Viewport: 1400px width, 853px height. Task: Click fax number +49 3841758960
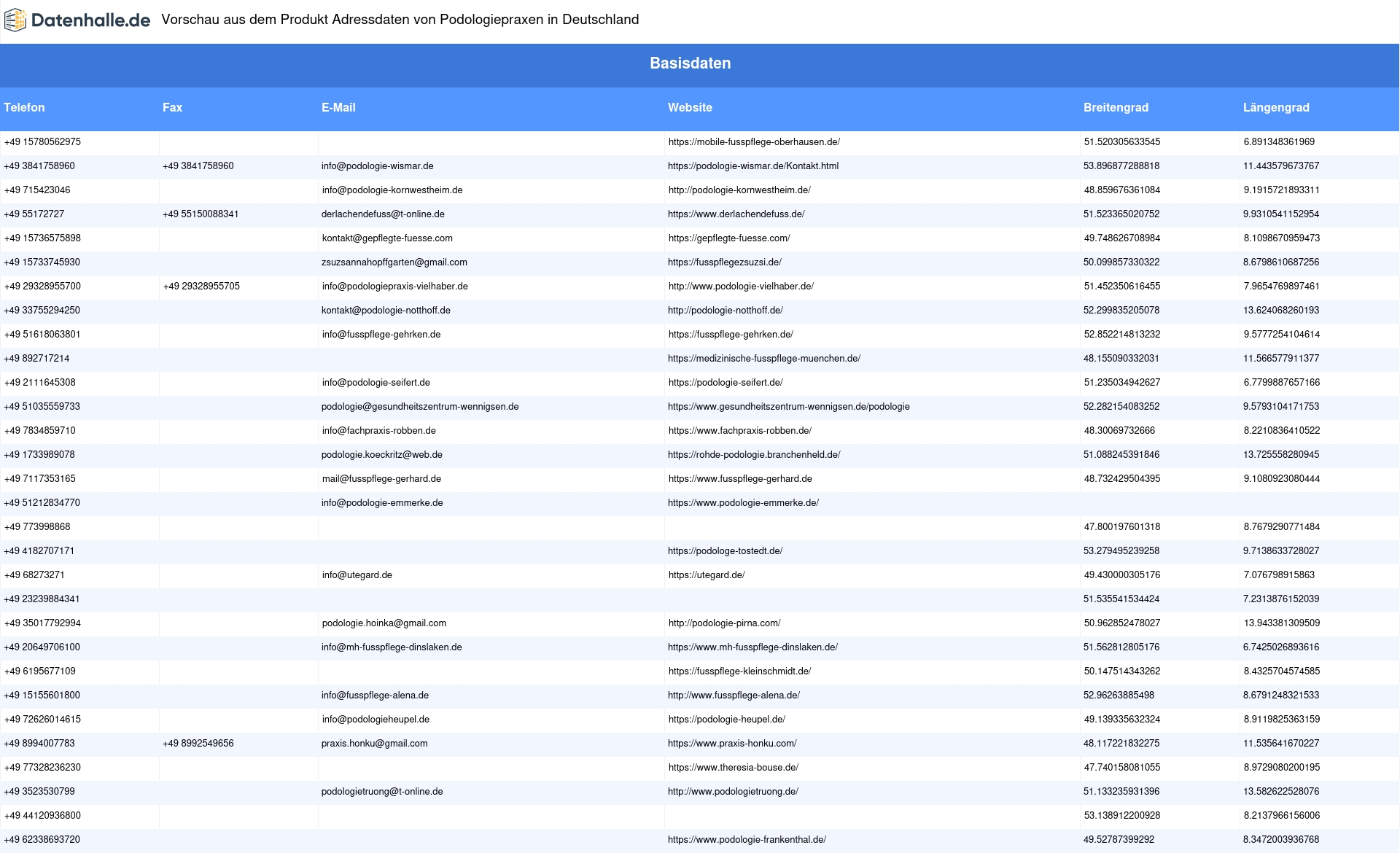point(198,166)
